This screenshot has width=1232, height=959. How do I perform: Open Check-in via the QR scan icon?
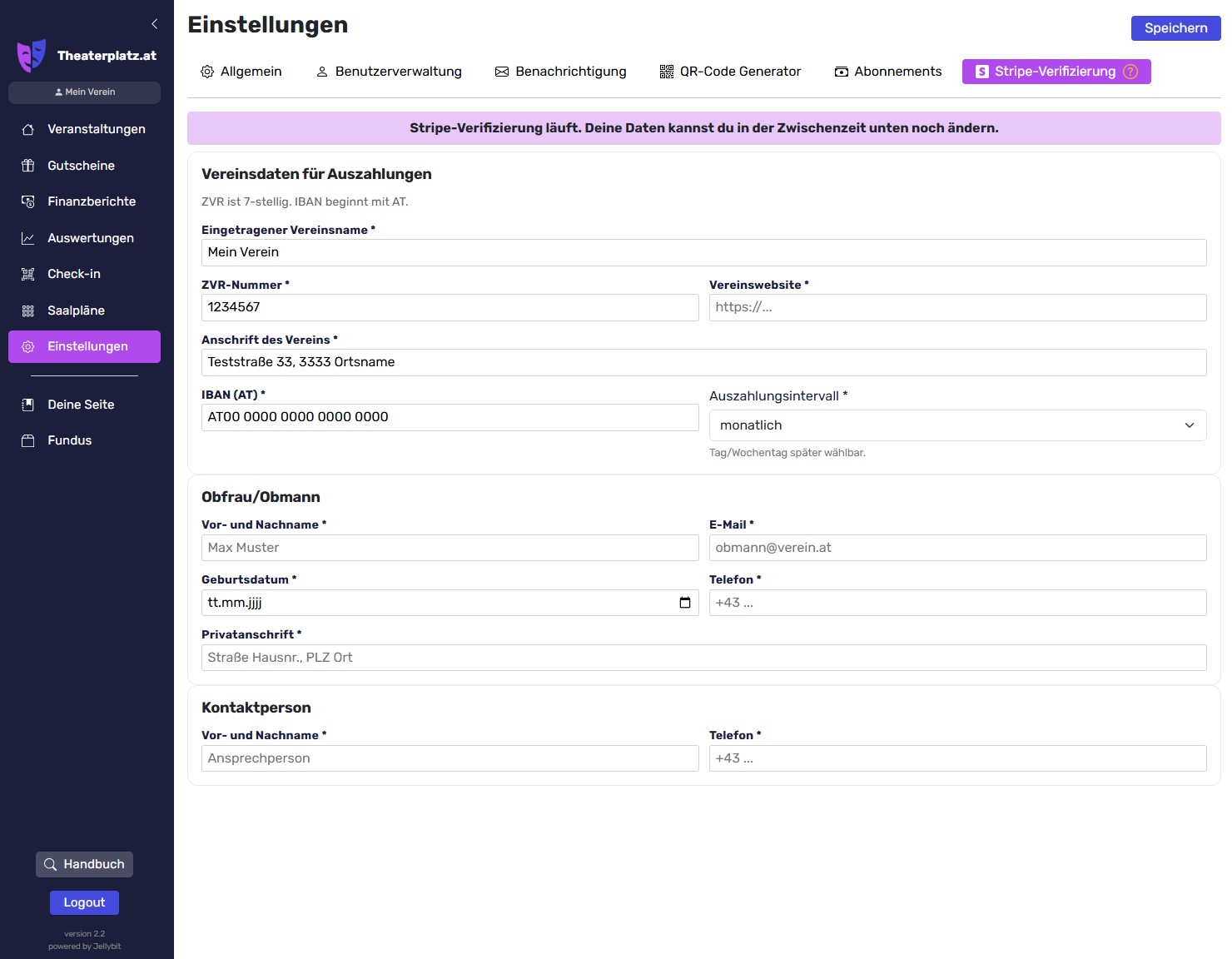[x=28, y=274]
